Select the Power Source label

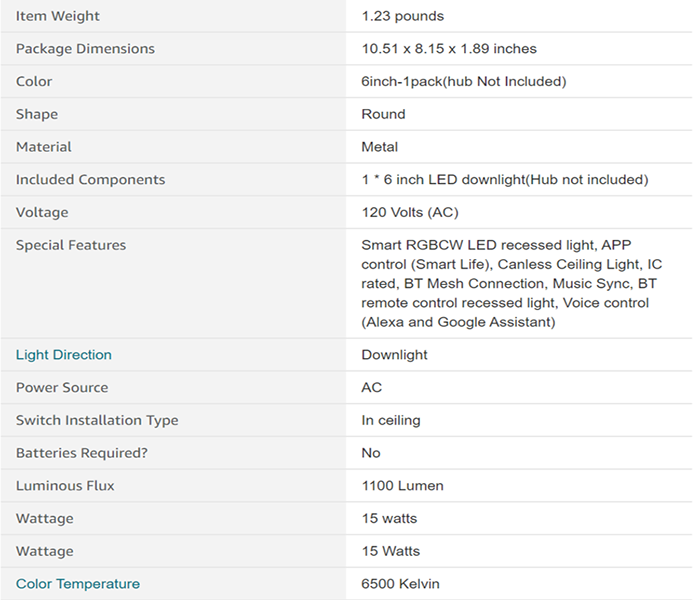click(62, 388)
